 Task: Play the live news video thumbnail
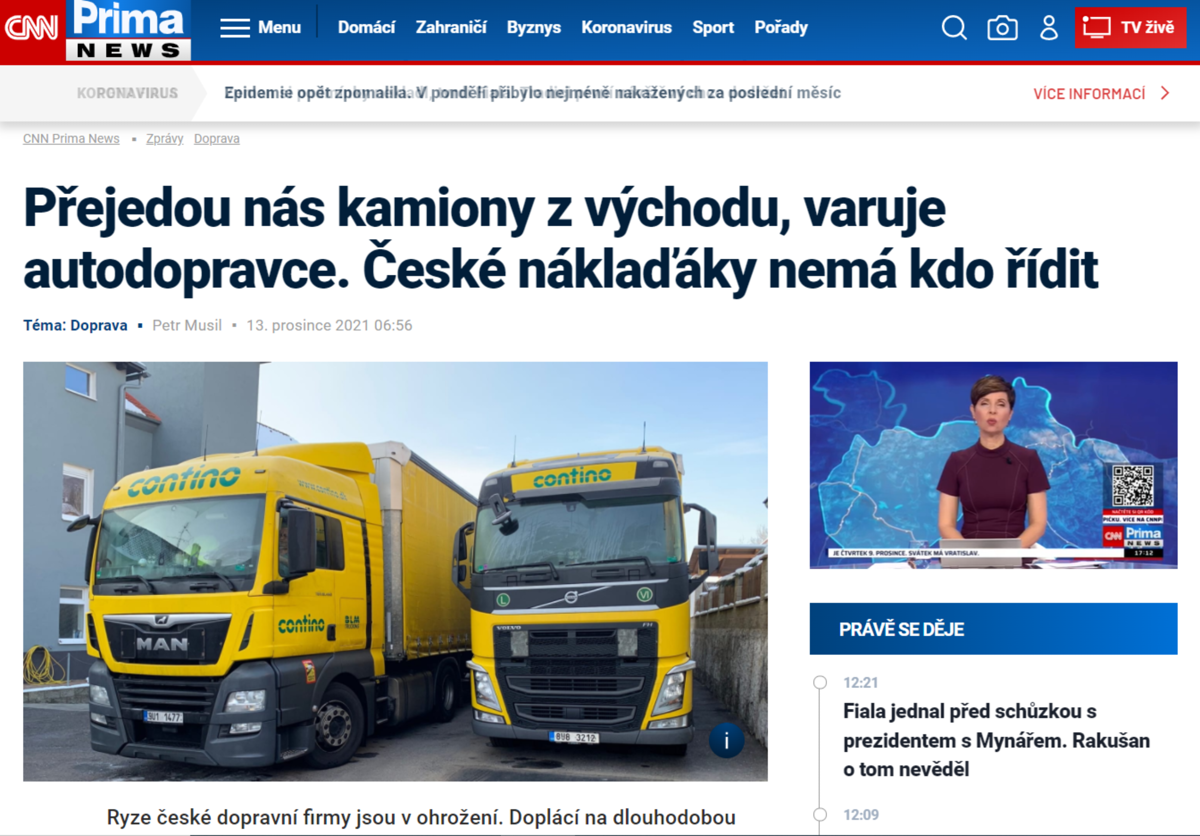[994, 465]
